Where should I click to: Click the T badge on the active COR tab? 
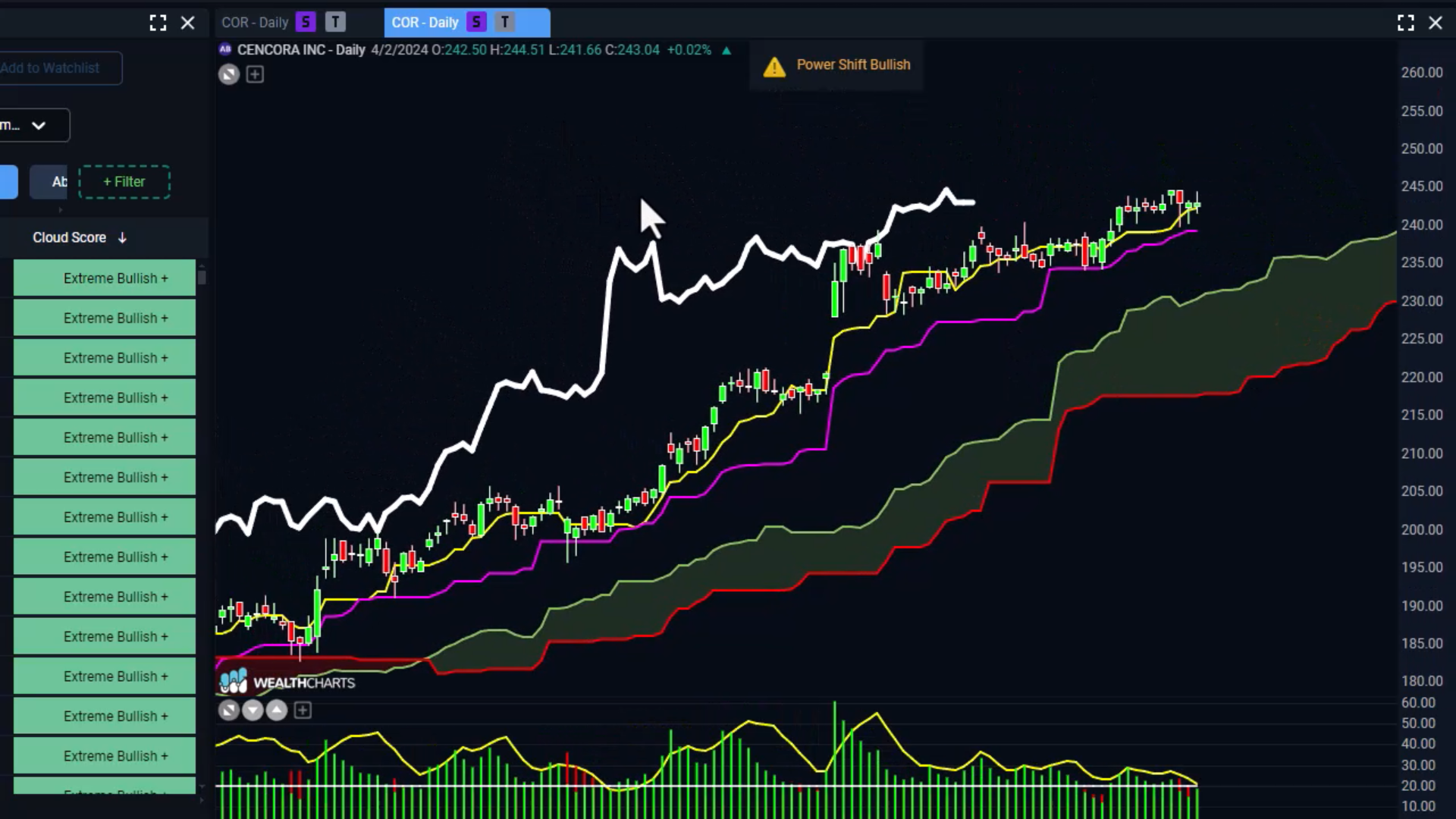tap(505, 22)
